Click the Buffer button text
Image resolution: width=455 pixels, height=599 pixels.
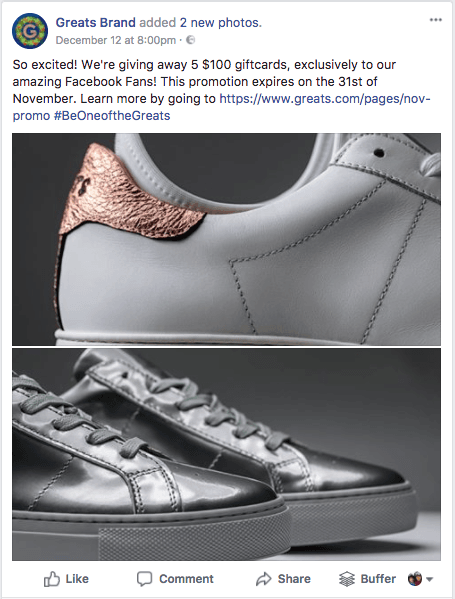tap(378, 579)
